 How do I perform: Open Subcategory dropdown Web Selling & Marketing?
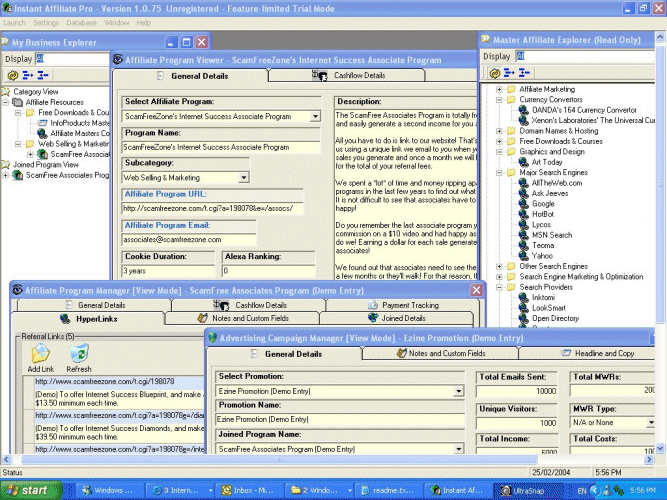243,178
